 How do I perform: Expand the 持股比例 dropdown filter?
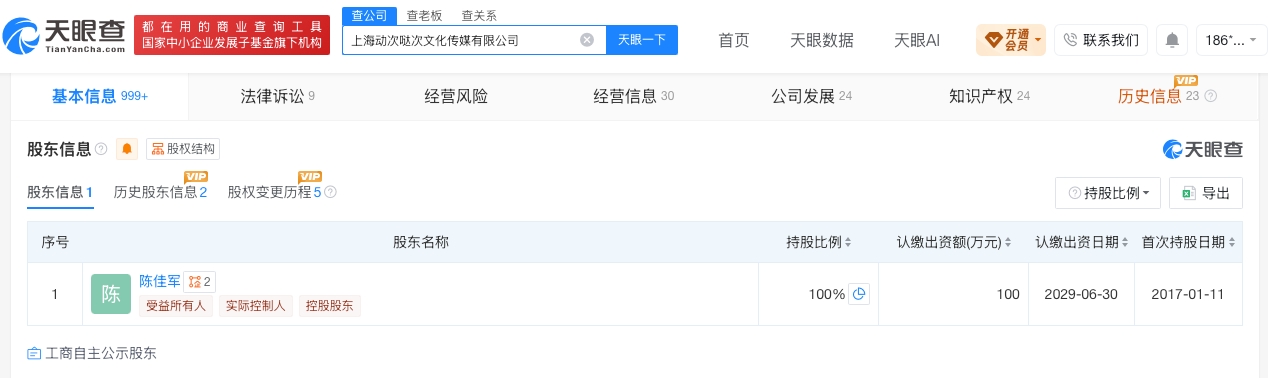click(1108, 193)
